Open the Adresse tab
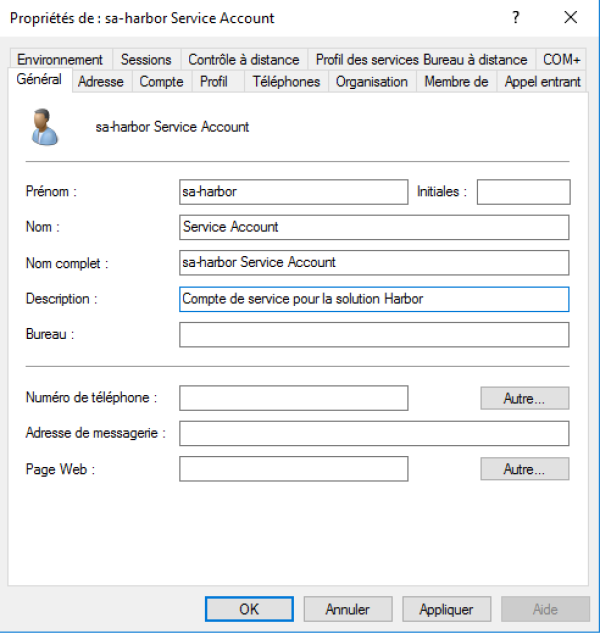This screenshot has width=600, height=634. [100, 82]
